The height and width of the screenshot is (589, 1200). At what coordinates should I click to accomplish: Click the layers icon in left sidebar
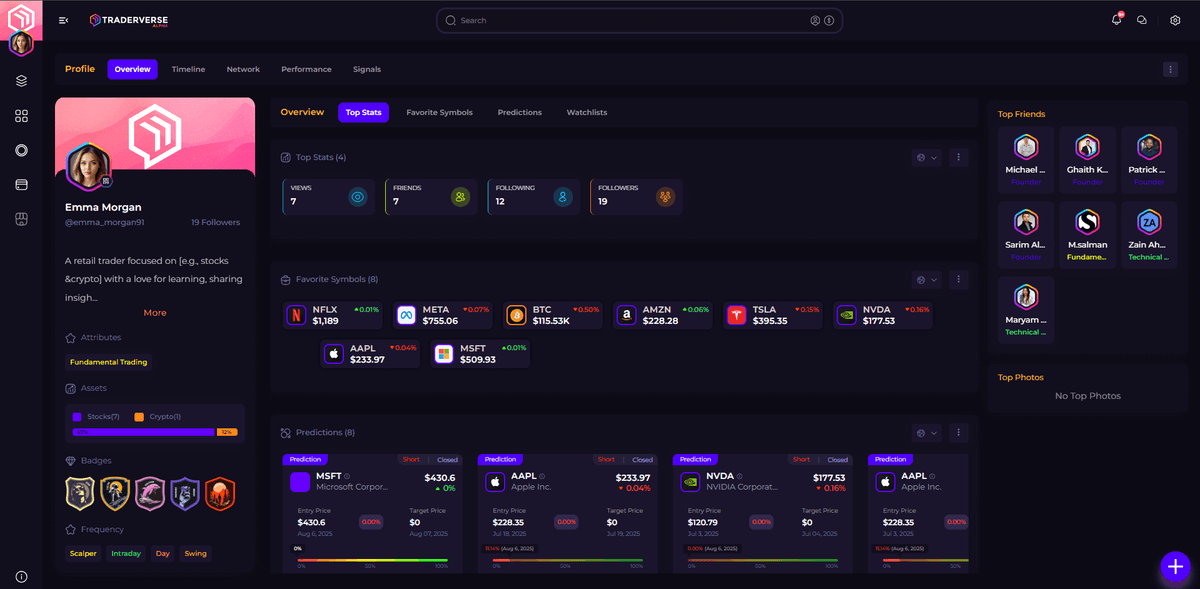click(x=21, y=81)
